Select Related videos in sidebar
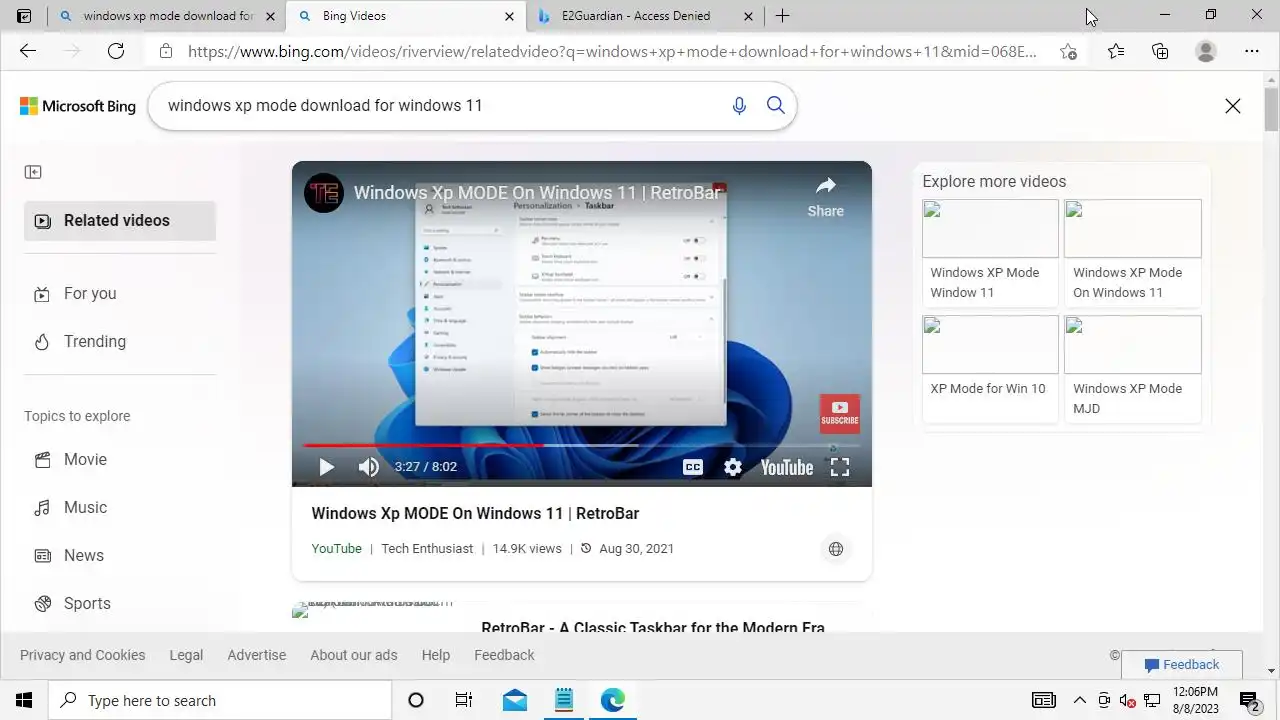This screenshot has height=720, width=1280. pyautogui.click(x=120, y=221)
